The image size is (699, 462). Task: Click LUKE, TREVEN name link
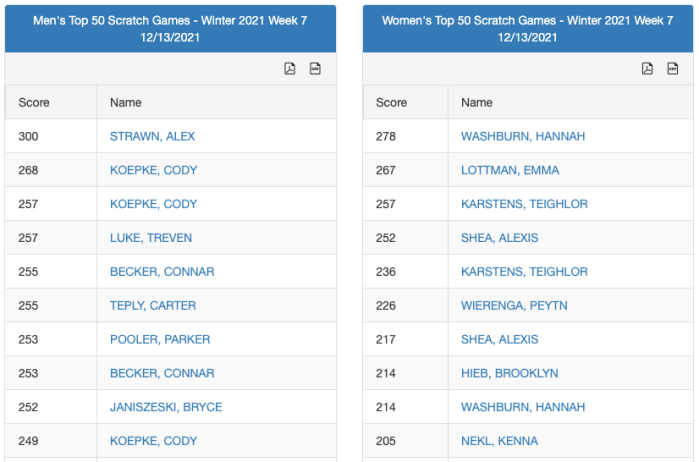point(151,238)
